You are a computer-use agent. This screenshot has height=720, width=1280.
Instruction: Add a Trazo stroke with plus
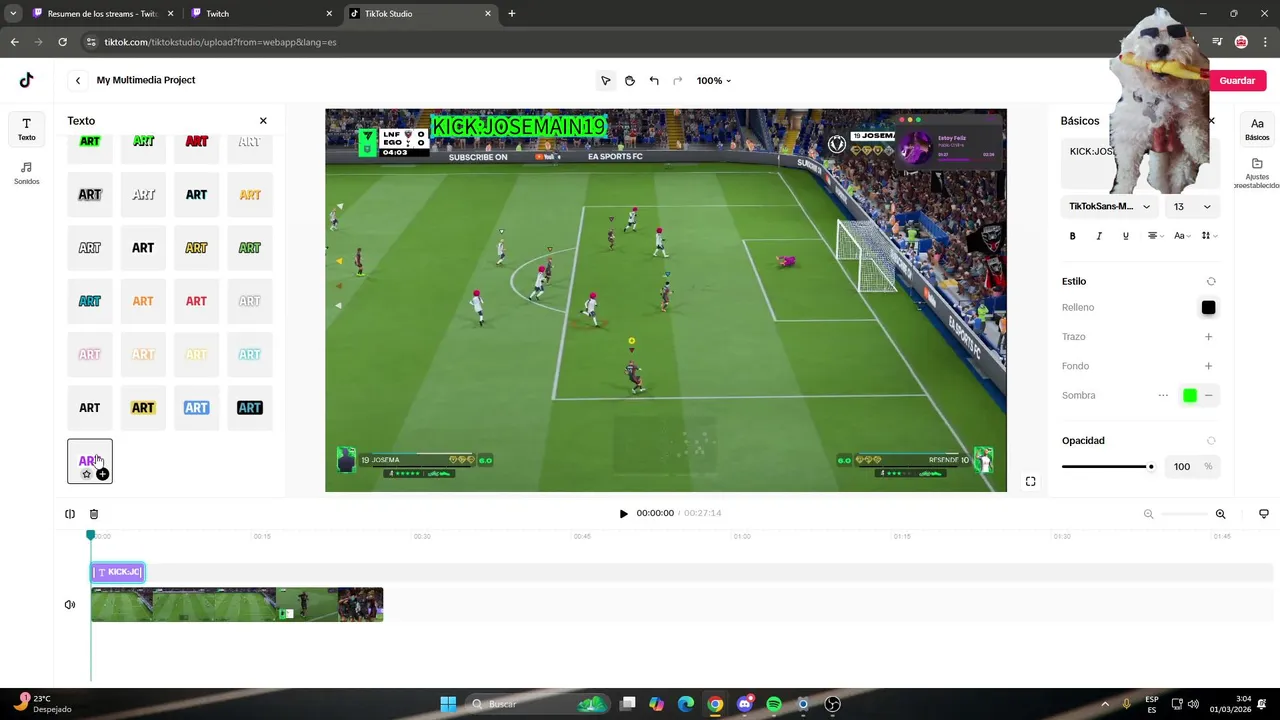coord(1208,337)
